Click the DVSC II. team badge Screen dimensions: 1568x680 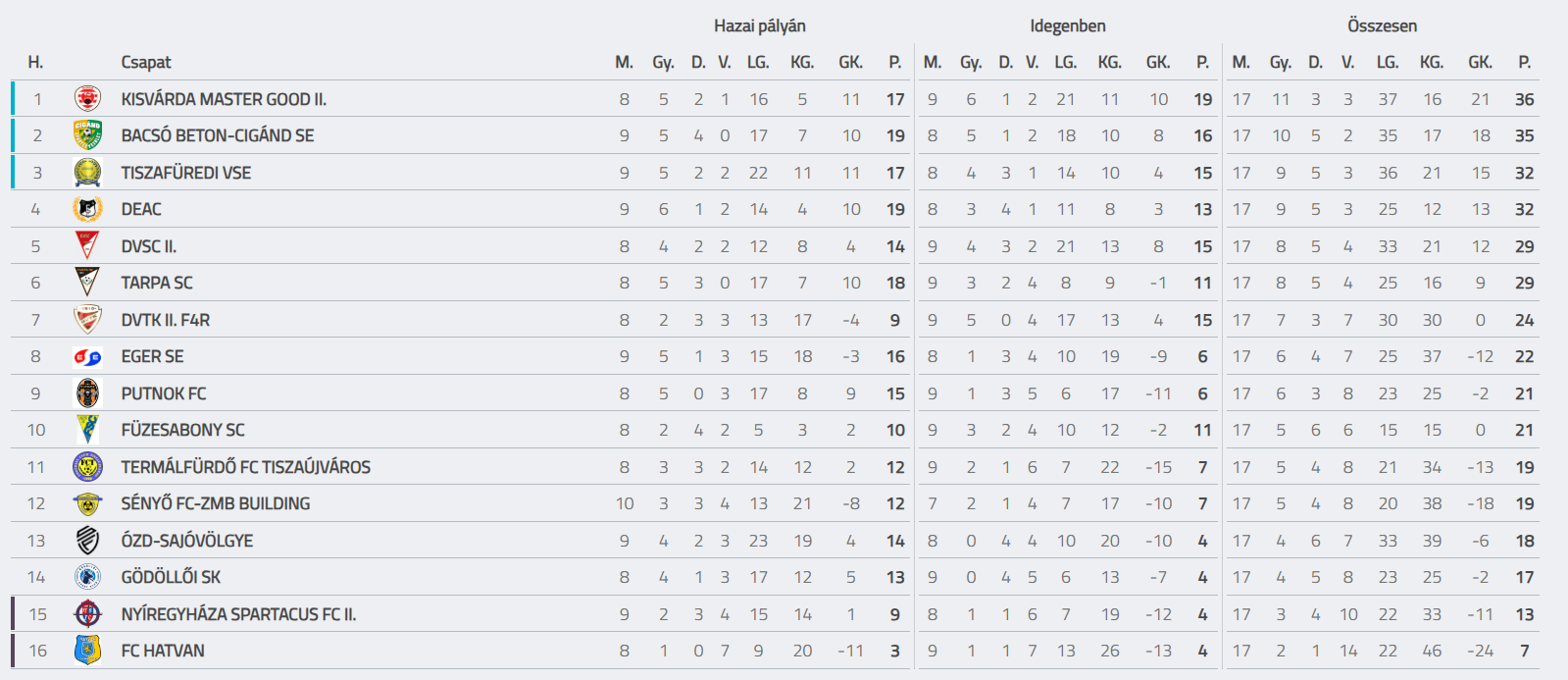click(x=87, y=246)
